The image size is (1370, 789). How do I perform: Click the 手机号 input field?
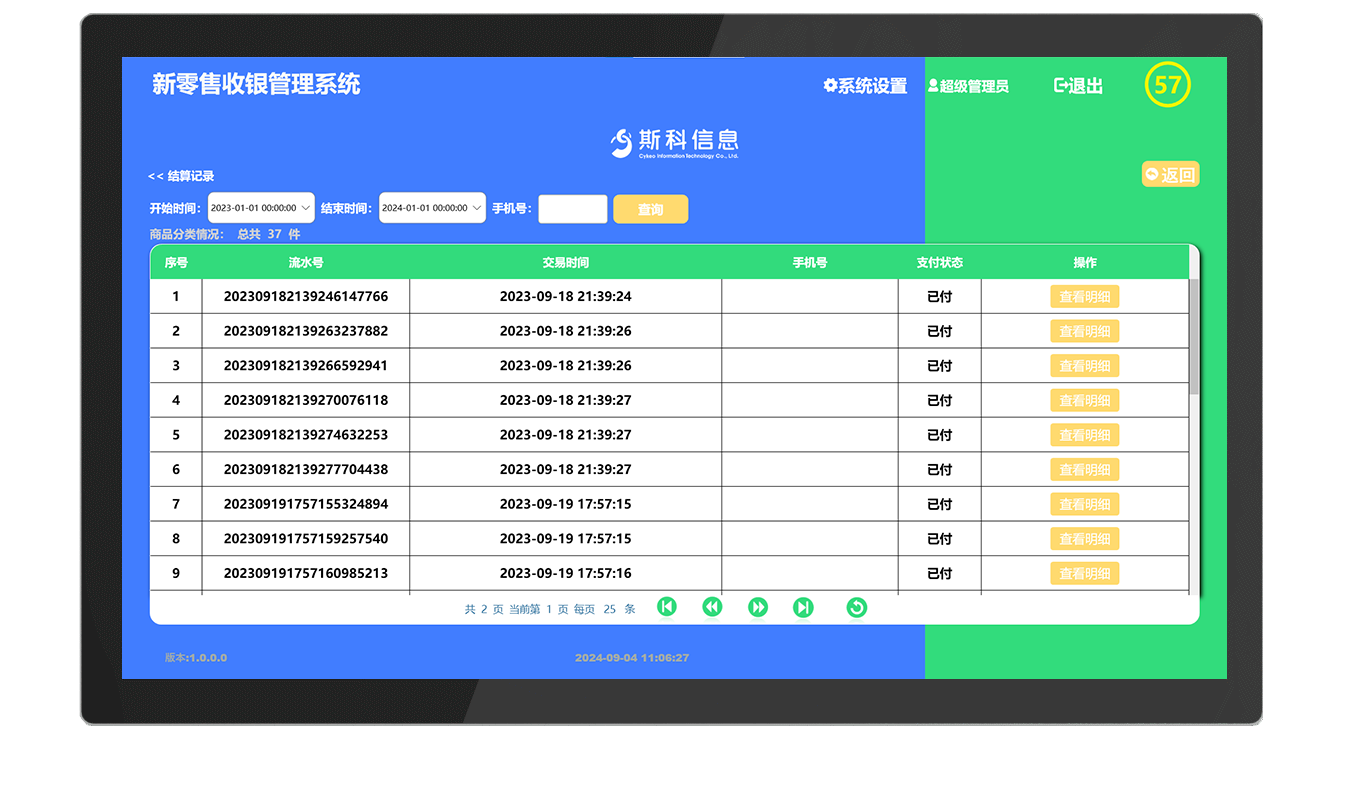(x=572, y=209)
